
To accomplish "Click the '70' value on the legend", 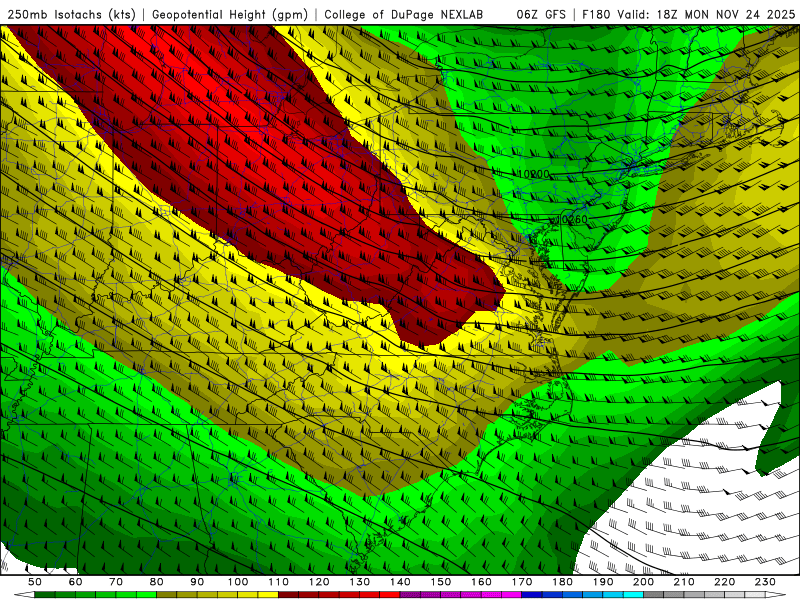I will pyautogui.click(x=116, y=582).
